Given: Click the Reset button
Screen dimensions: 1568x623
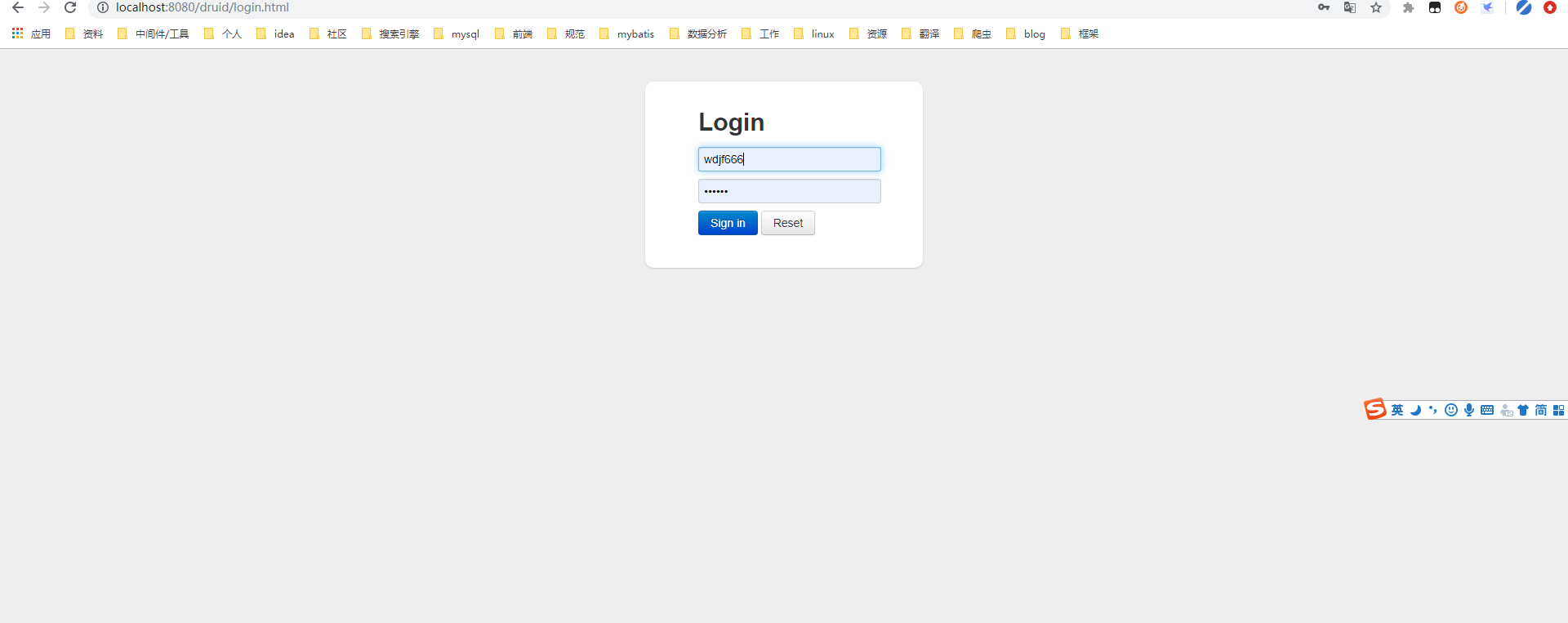Looking at the screenshot, I should 788,223.
